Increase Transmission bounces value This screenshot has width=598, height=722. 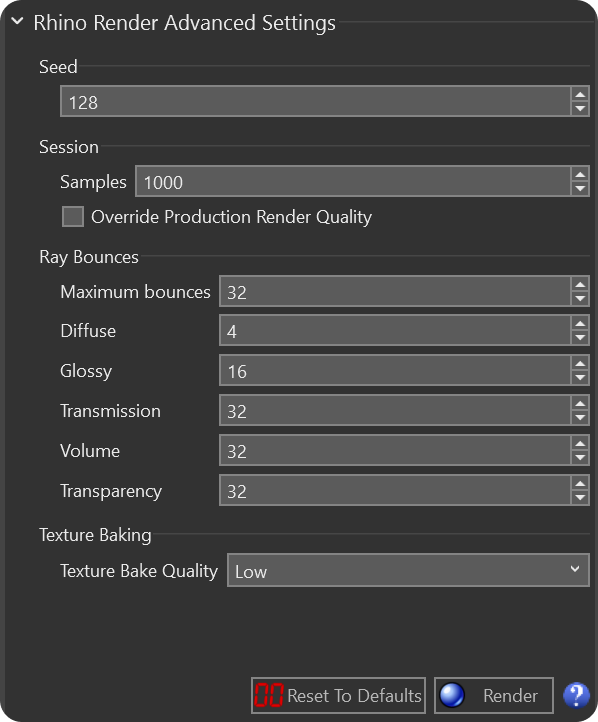pyautogui.click(x=580, y=403)
